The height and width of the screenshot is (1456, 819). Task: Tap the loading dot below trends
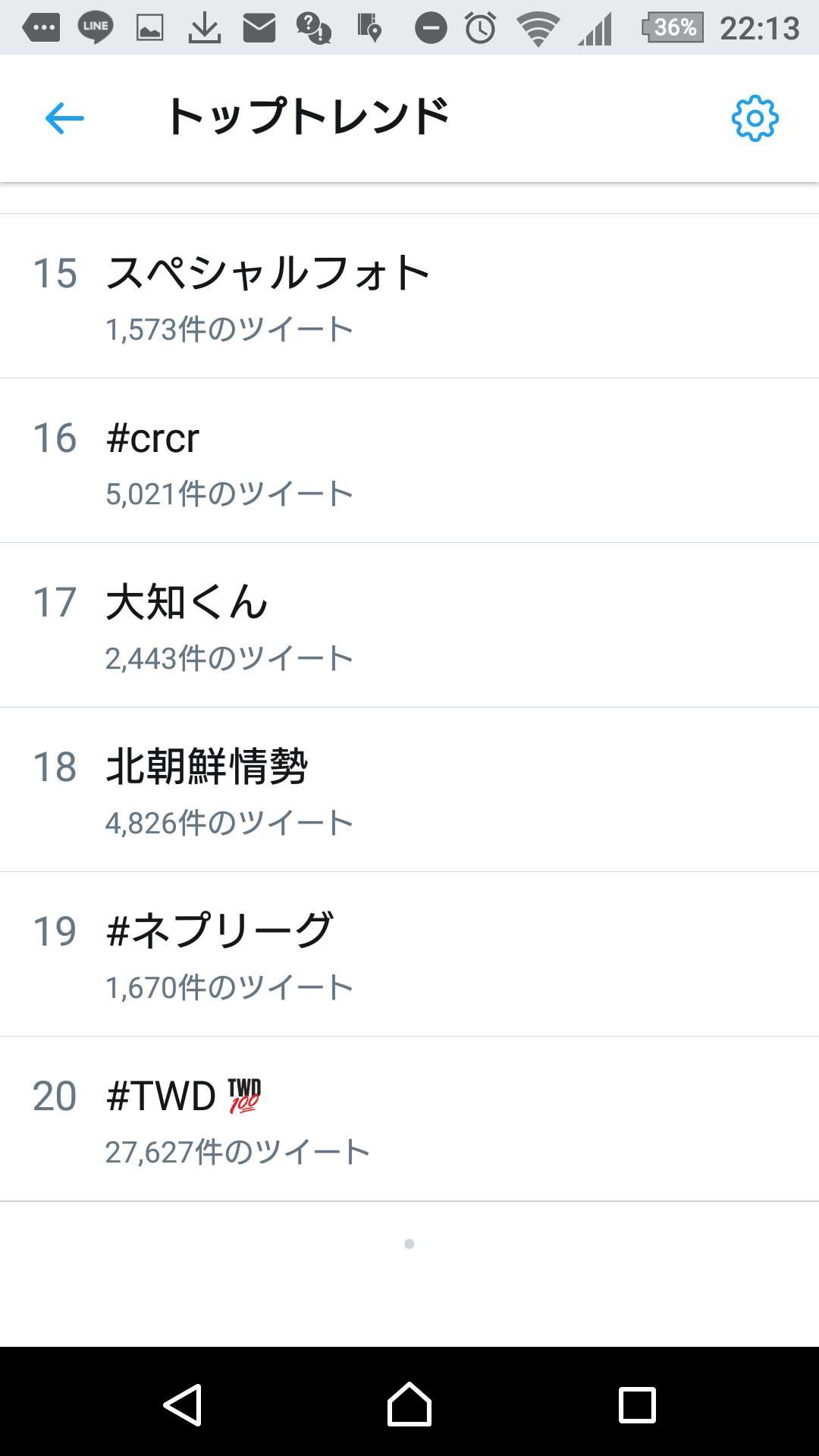[x=409, y=1244]
